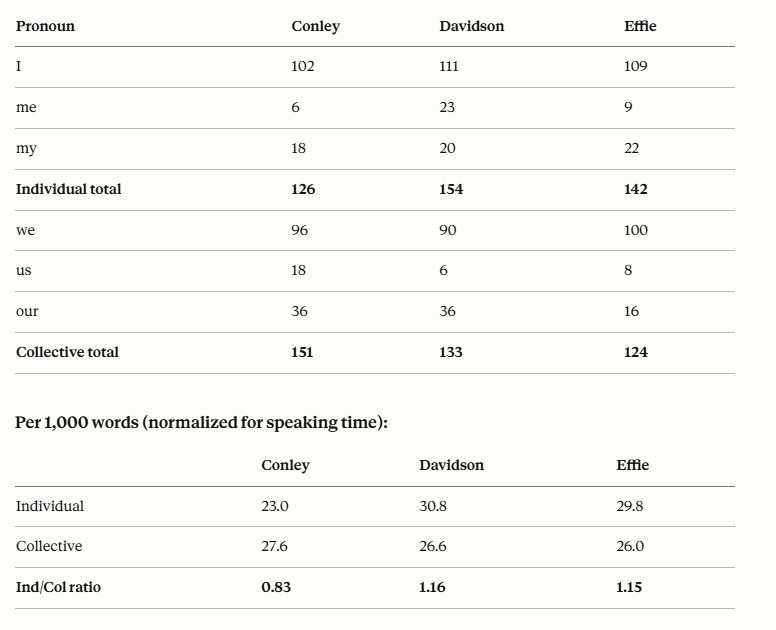Select the 'Individual total' row label
Viewport: 776px width, 630px height.
[68, 189]
